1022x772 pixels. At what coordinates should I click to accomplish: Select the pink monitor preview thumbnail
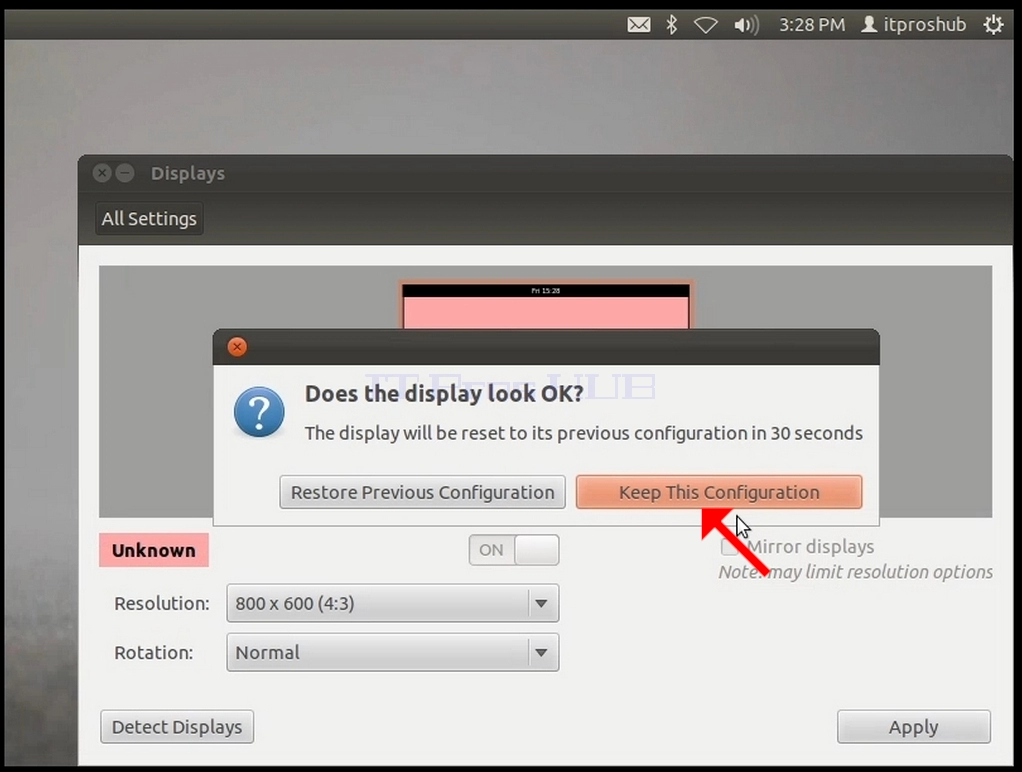click(546, 306)
